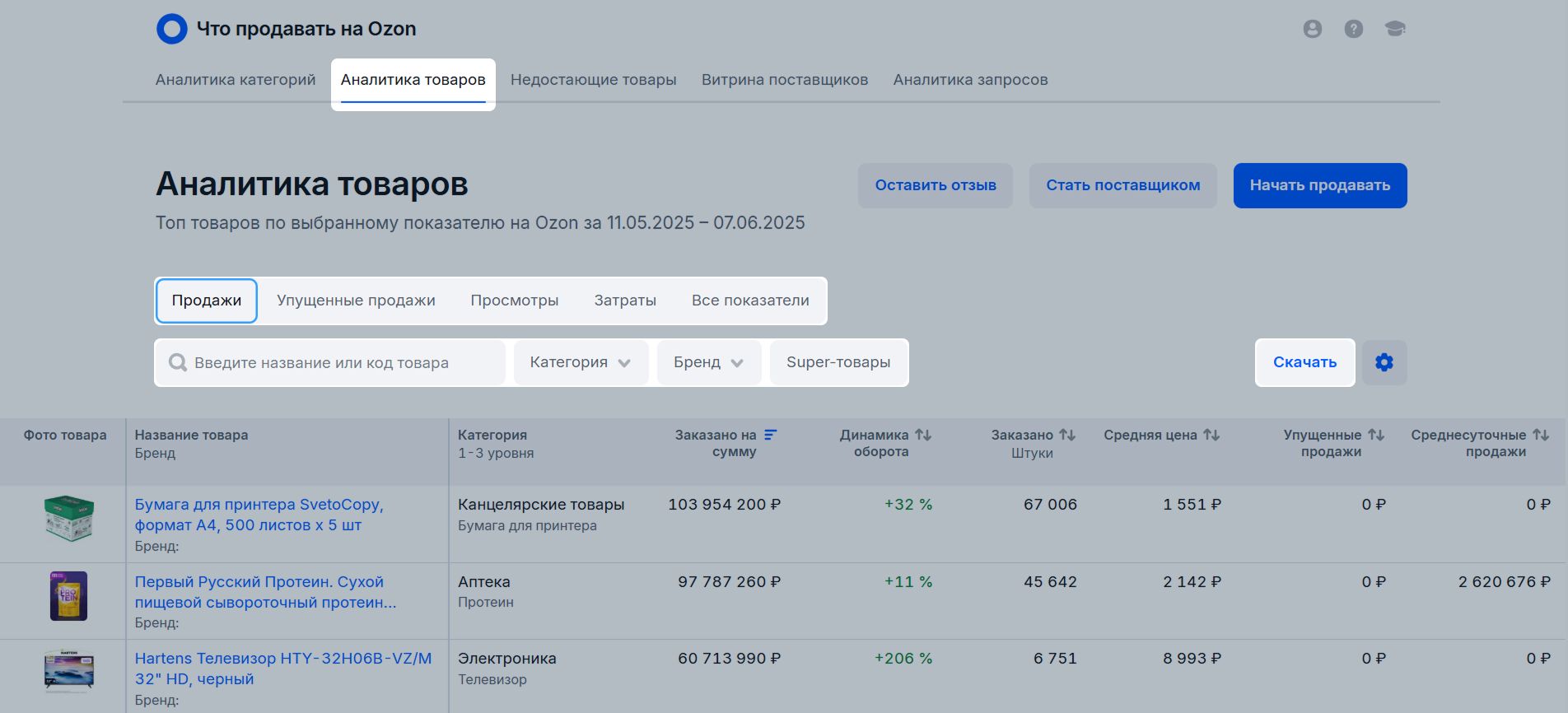1568x713 pixels.
Task: Click the Электроника category cell
Action: (x=507, y=659)
